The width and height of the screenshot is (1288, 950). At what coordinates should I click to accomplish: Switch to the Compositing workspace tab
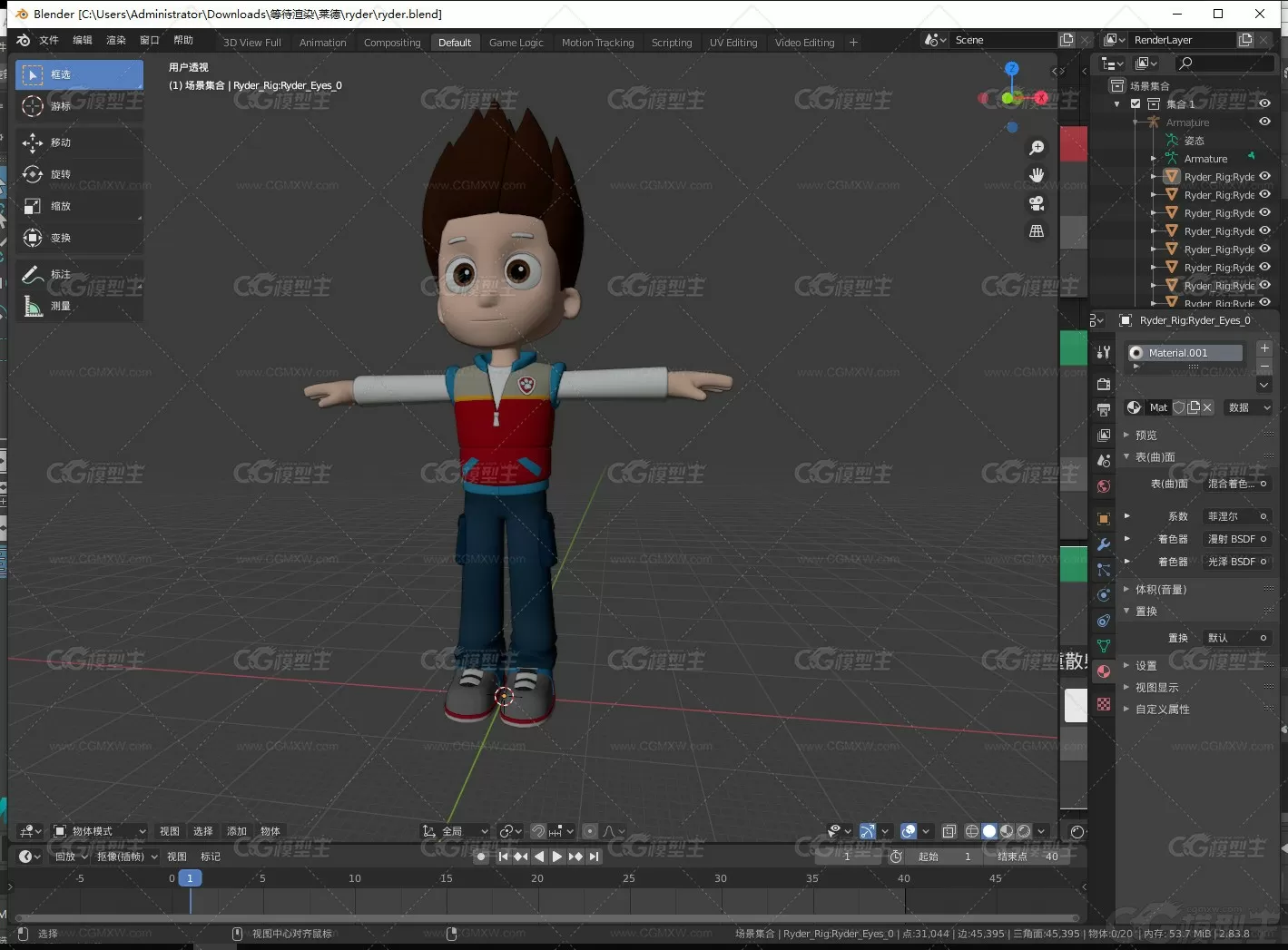pos(392,43)
